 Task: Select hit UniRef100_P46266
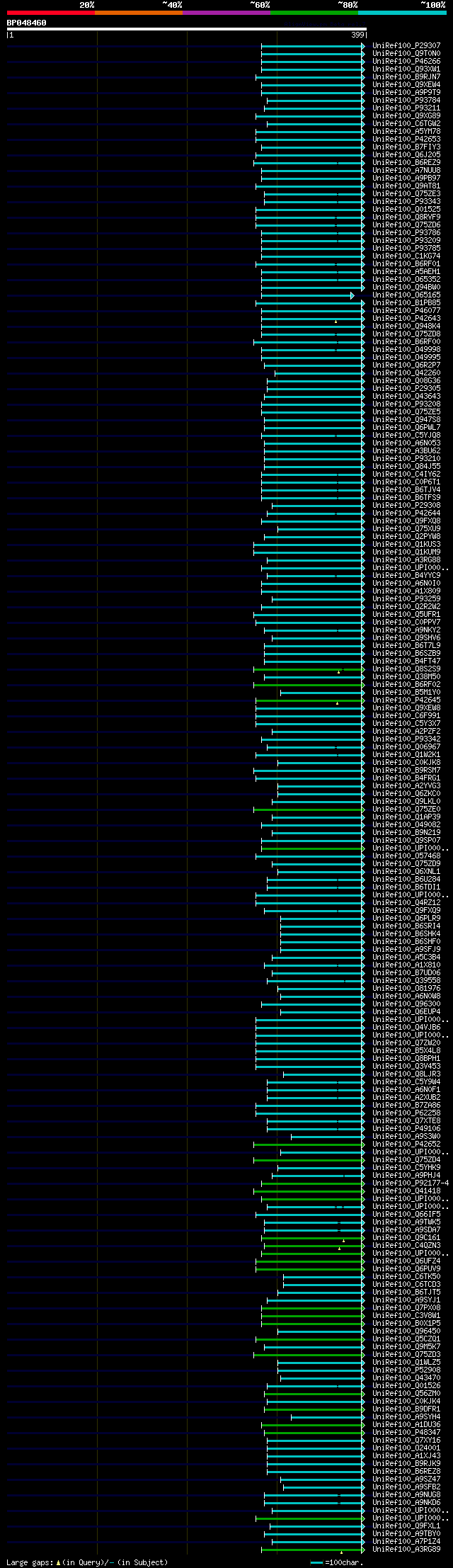click(x=406, y=61)
